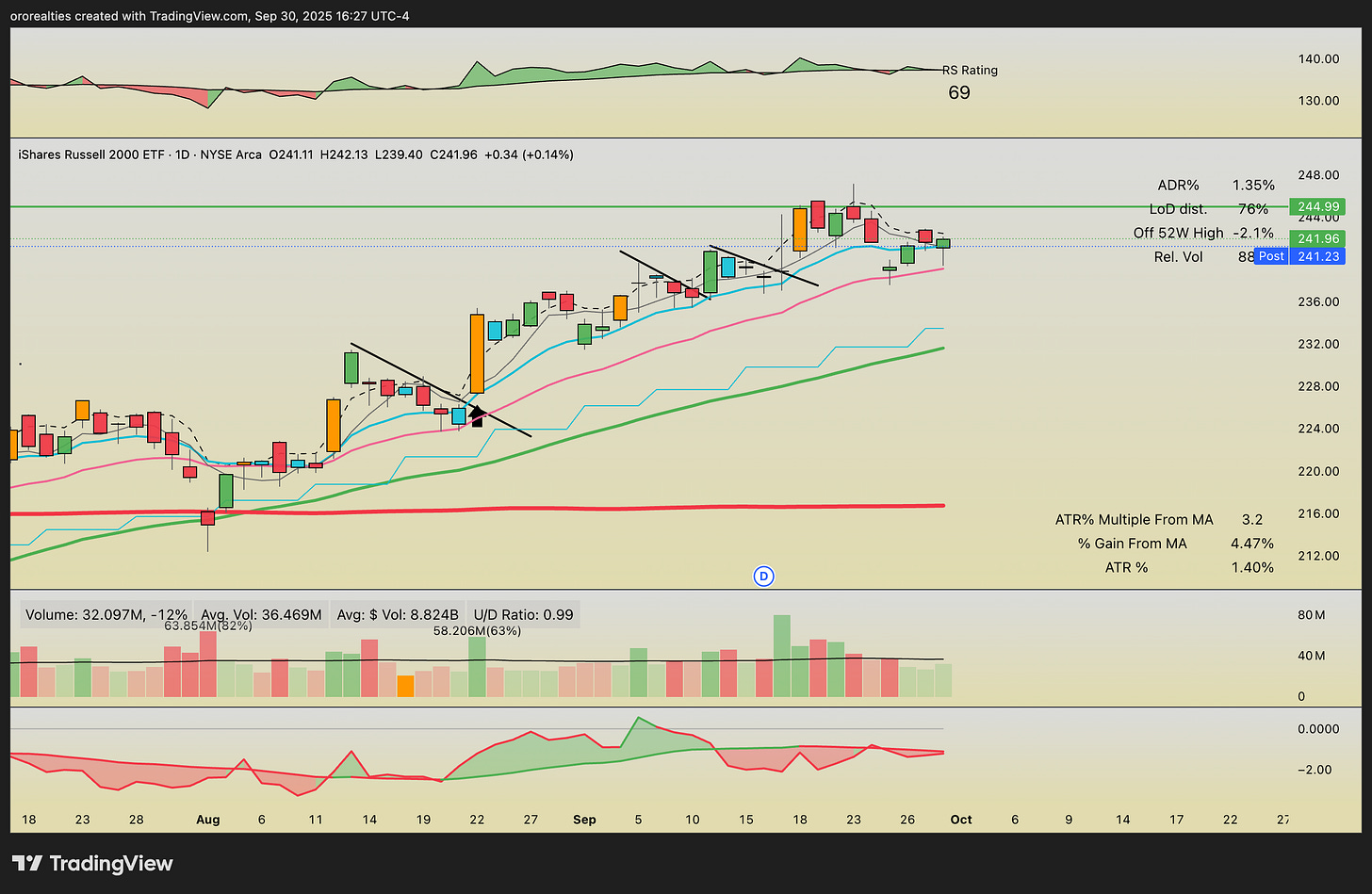
Task: Click the LoD dist. stat label
Action: [x=1178, y=209]
